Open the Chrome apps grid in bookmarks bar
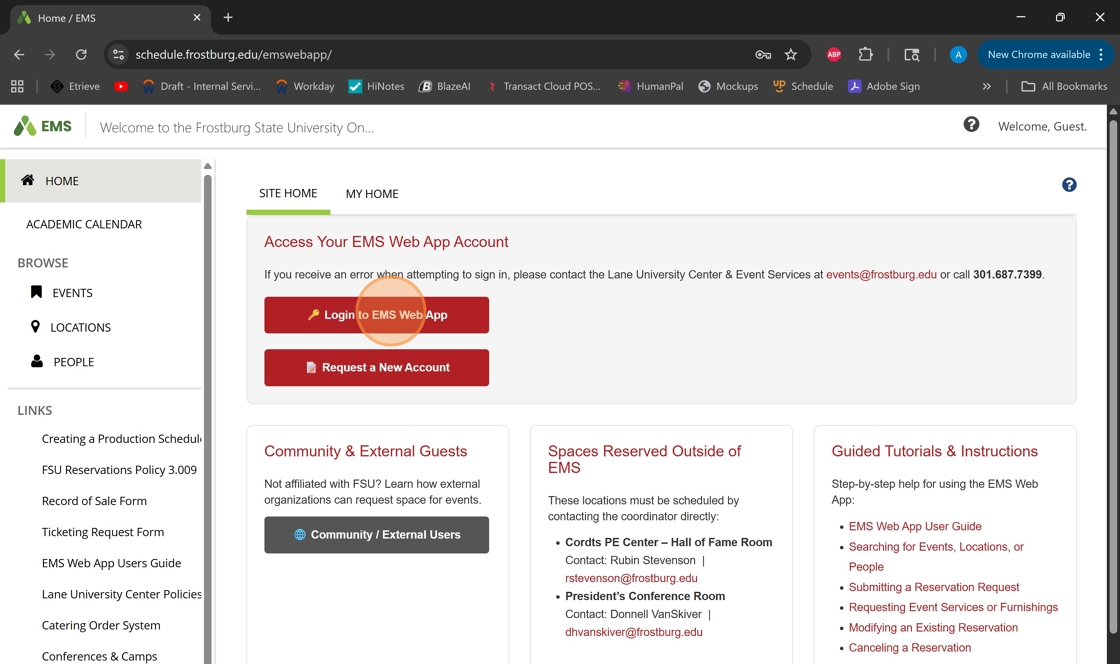 (17, 86)
